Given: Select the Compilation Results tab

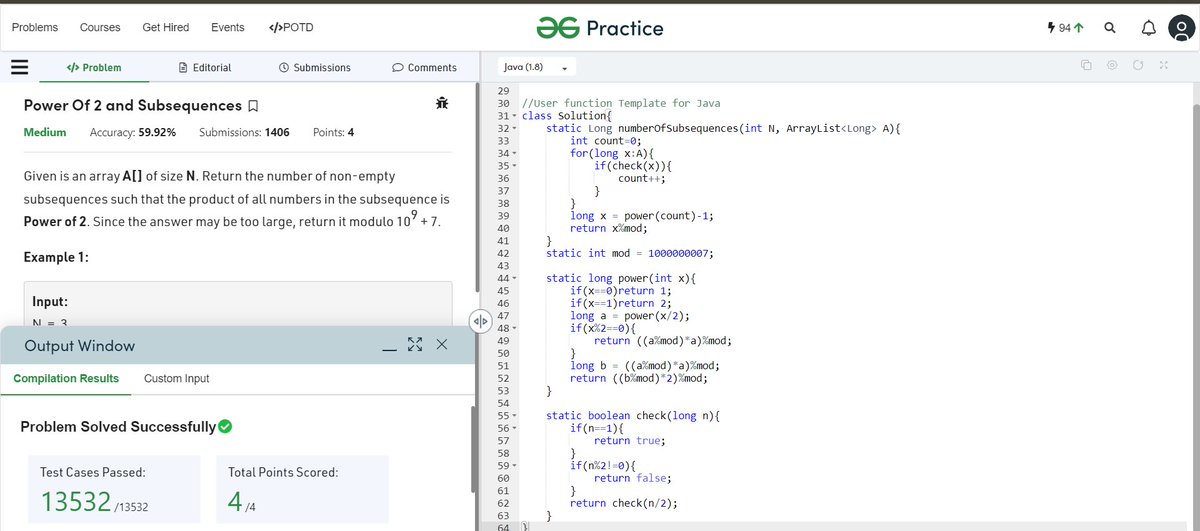Looking at the screenshot, I should (x=66, y=379).
